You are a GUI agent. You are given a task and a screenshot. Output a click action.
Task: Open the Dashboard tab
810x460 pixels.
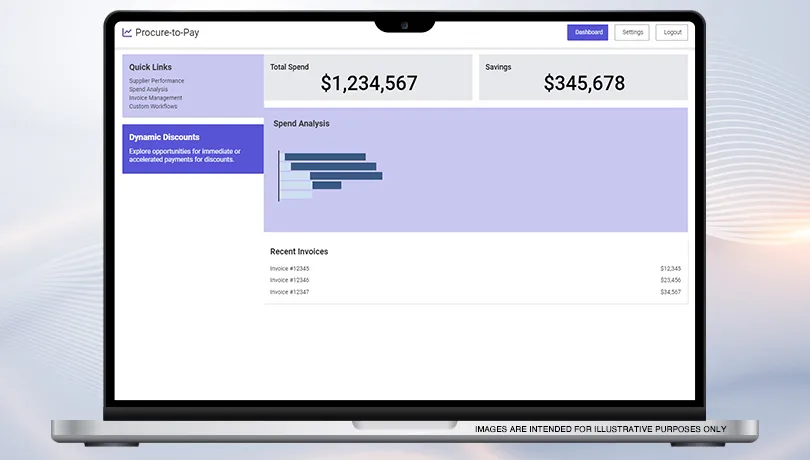tap(588, 32)
